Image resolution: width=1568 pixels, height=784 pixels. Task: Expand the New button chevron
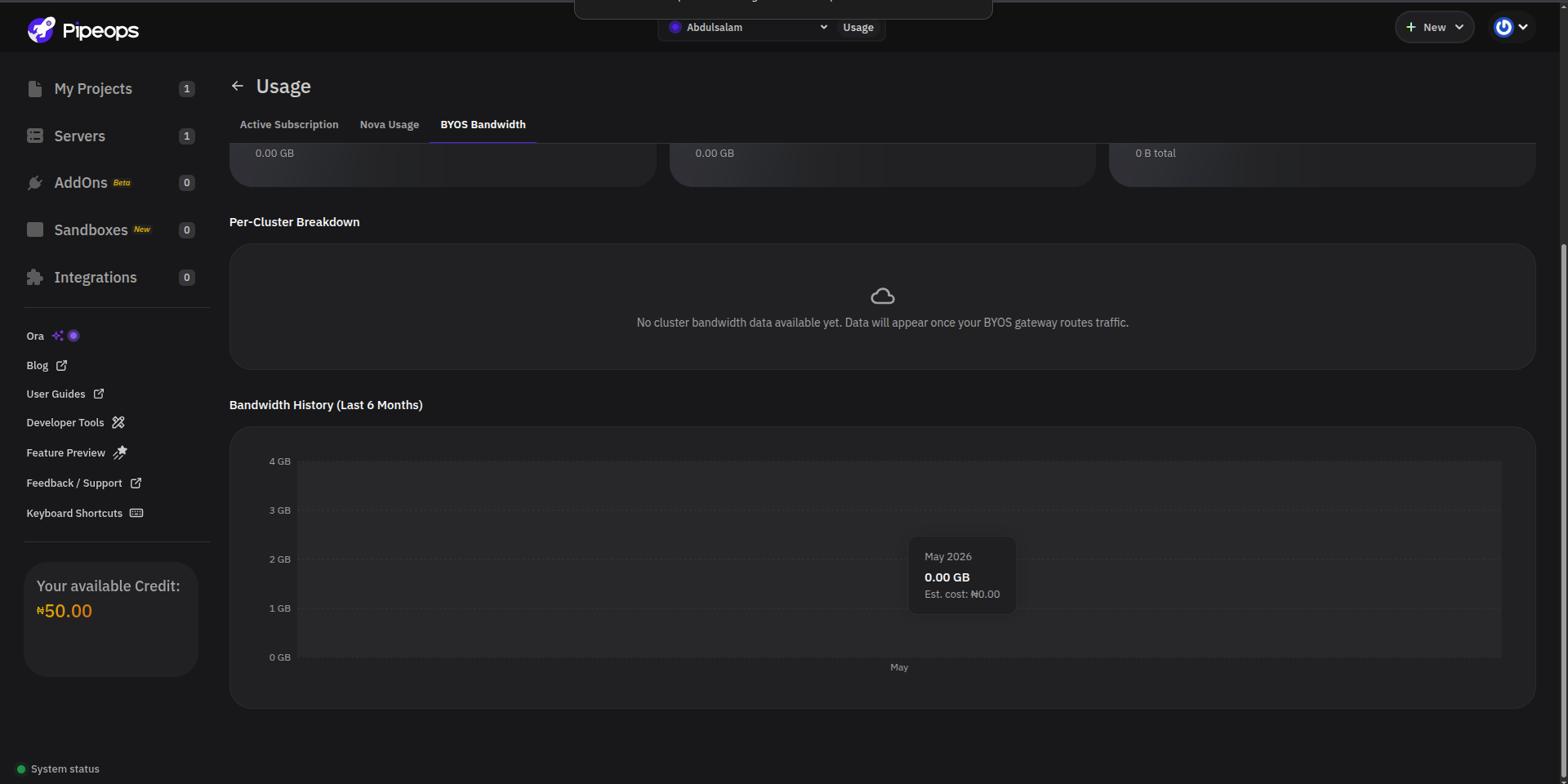pos(1459,27)
